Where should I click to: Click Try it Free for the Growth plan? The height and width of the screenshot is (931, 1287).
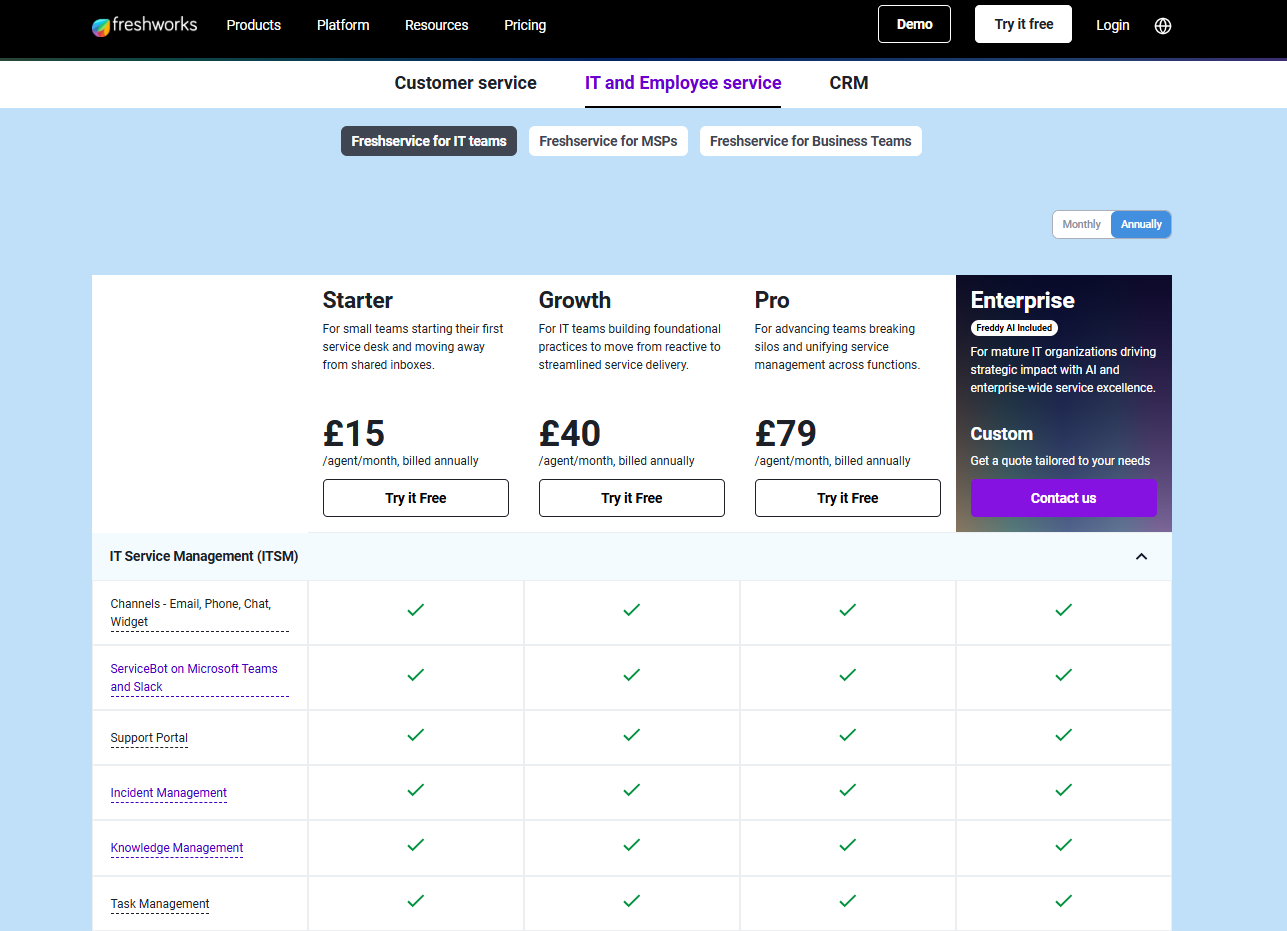(x=631, y=498)
